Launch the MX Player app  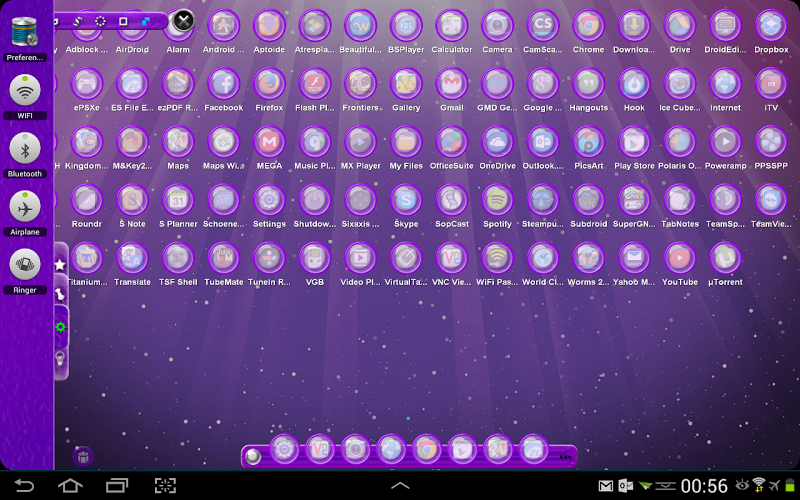tap(360, 141)
